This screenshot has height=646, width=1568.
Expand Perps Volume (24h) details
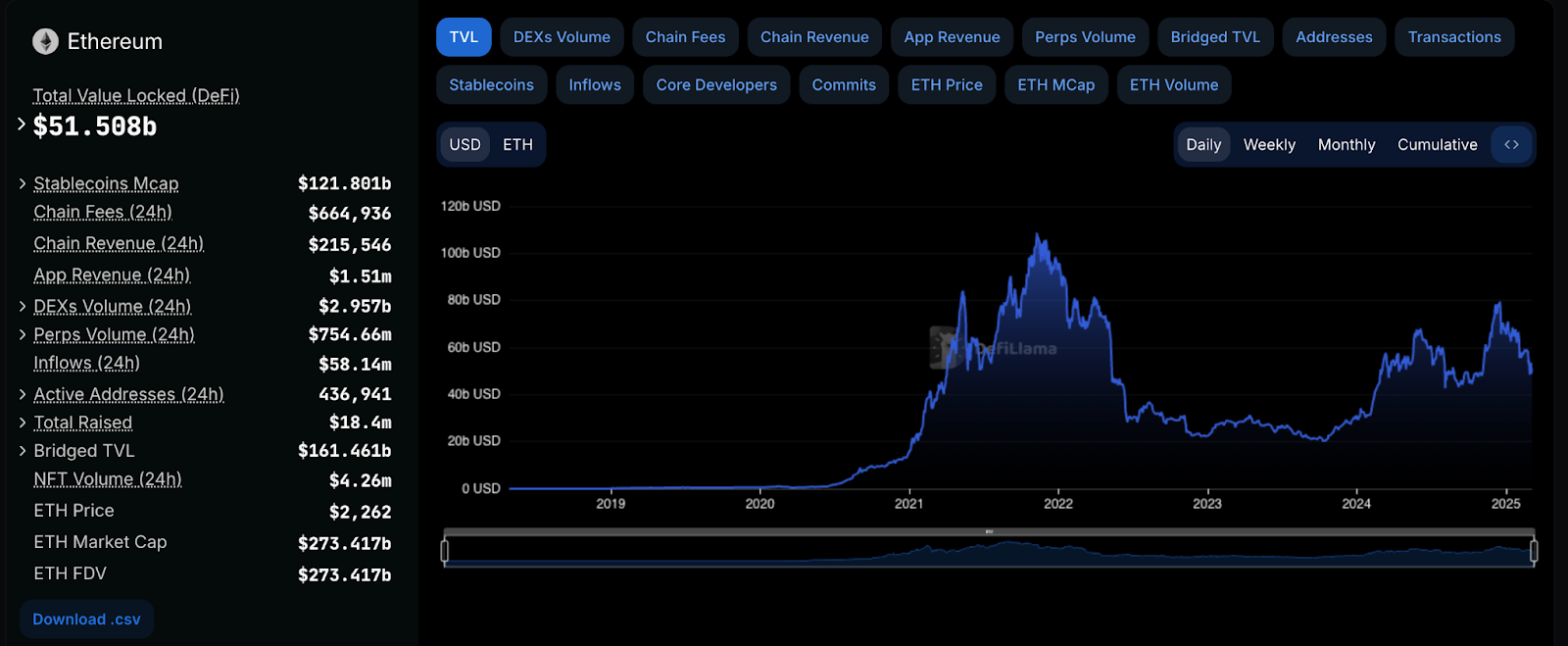point(23,334)
